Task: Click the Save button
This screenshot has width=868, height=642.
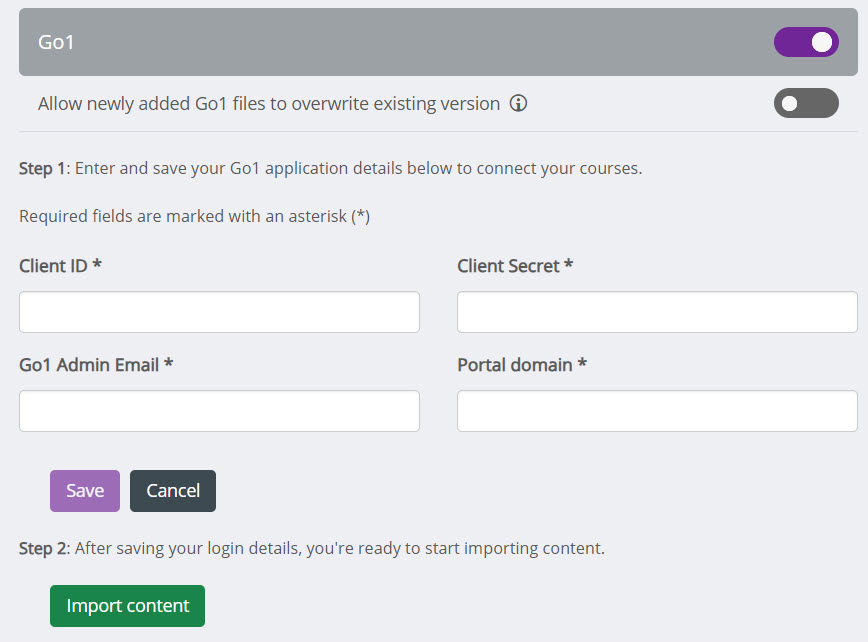Action: tap(84, 491)
